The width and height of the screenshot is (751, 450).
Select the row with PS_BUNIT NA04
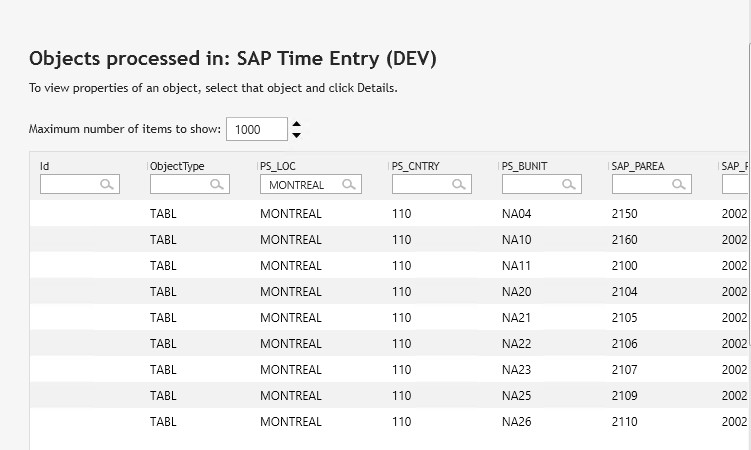coord(388,214)
